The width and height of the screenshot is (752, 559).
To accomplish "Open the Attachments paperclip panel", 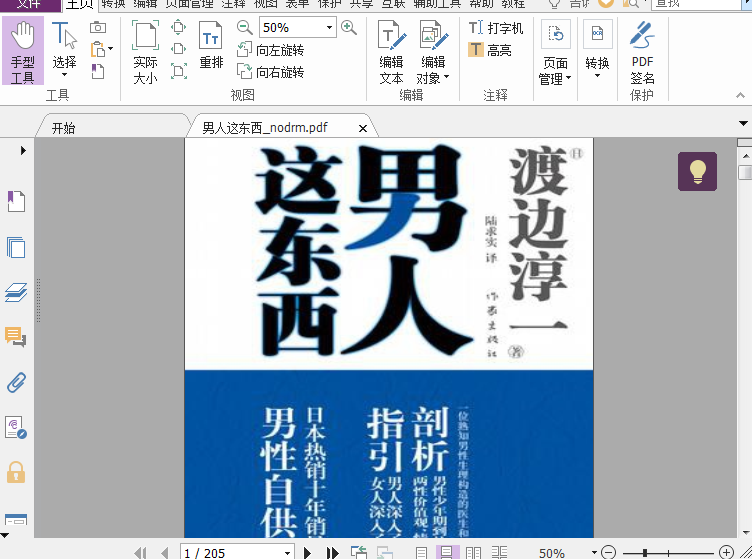I will point(16,382).
